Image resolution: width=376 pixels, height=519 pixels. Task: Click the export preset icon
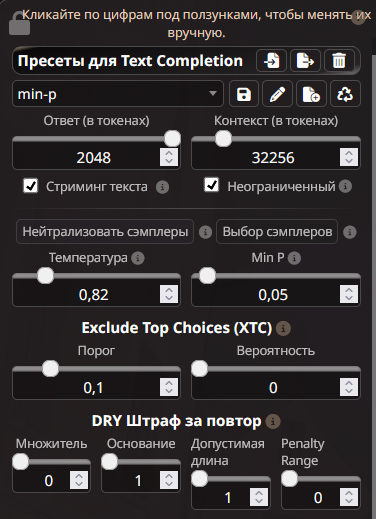(305, 61)
